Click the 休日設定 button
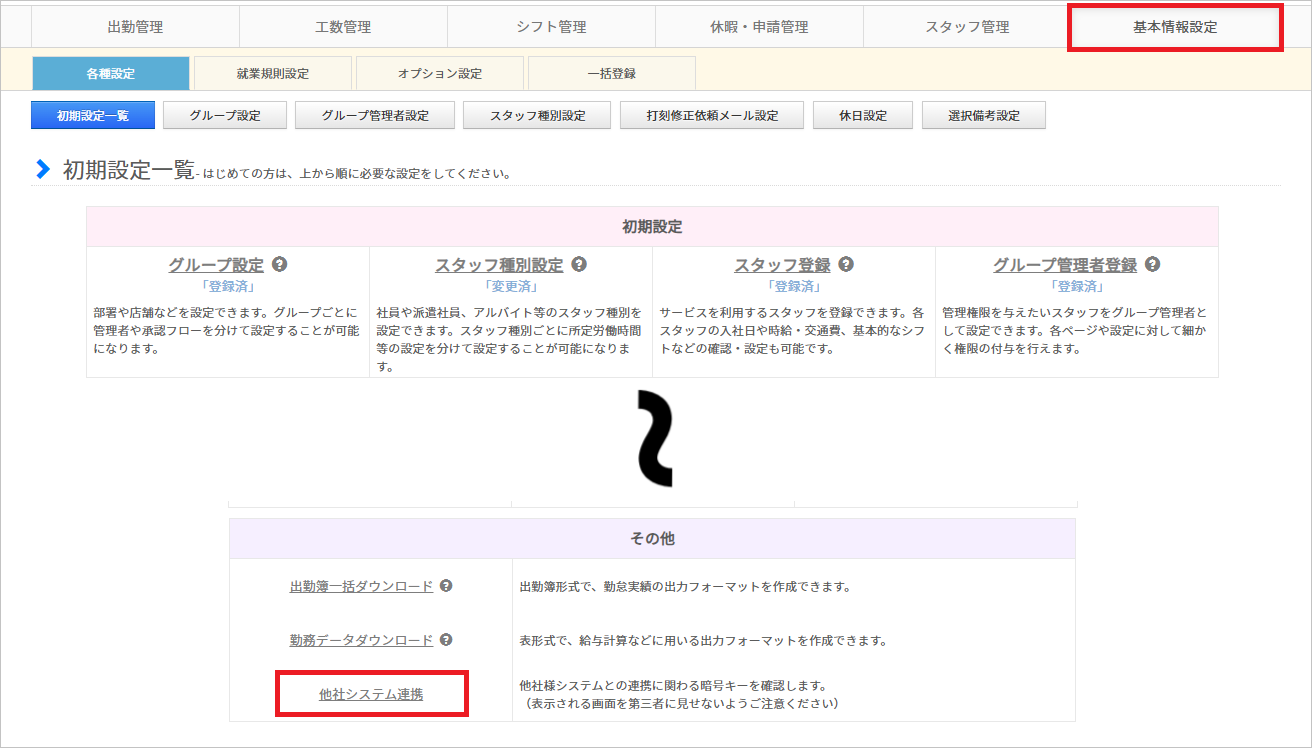This screenshot has height=748, width=1312. coord(863,115)
